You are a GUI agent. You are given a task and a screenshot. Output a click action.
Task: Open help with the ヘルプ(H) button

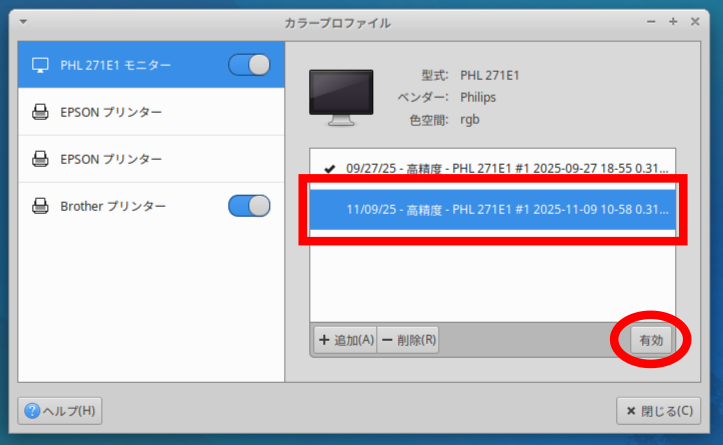61,410
